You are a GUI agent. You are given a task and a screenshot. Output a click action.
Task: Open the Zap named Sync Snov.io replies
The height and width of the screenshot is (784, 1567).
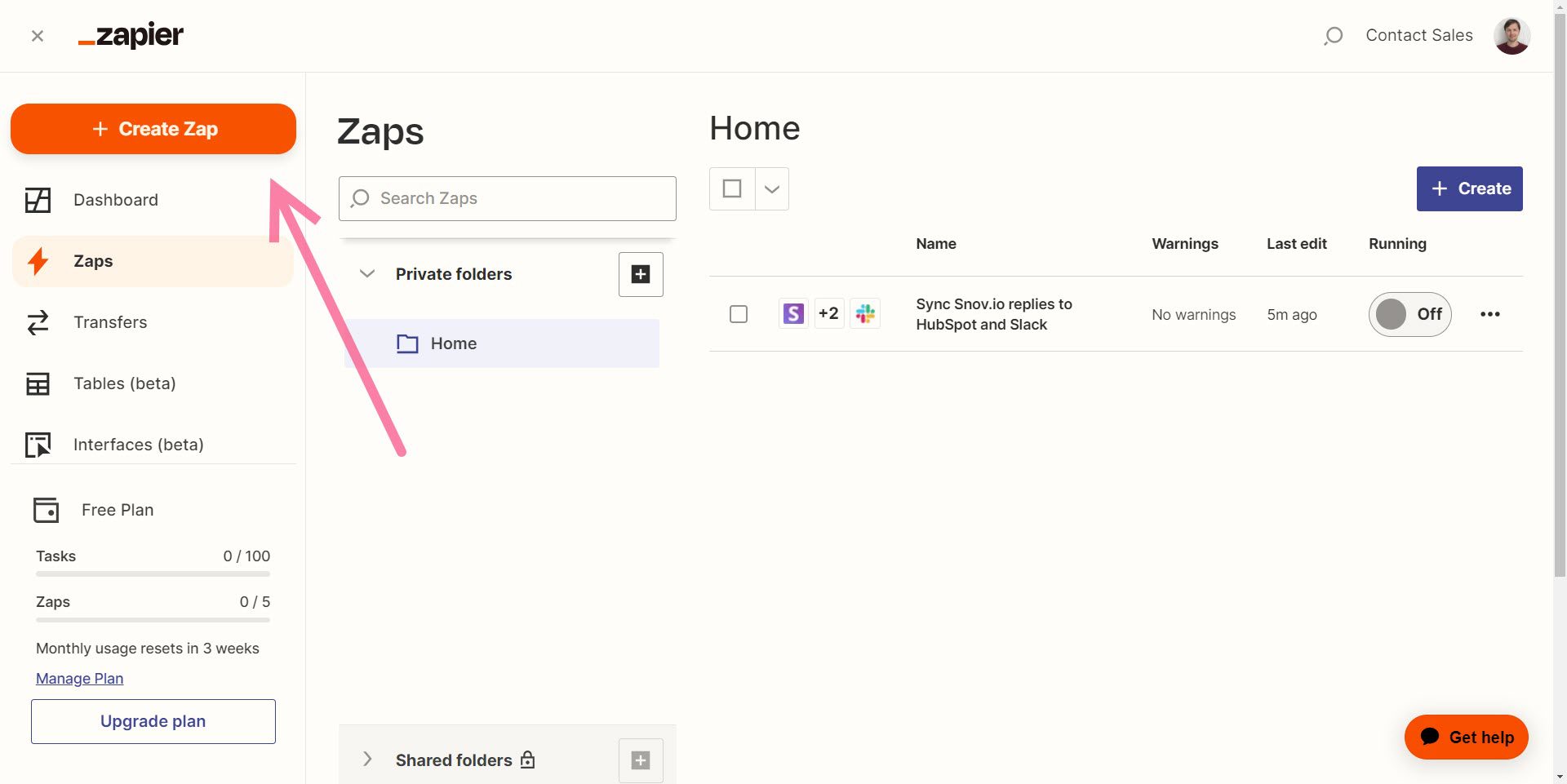pos(994,314)
